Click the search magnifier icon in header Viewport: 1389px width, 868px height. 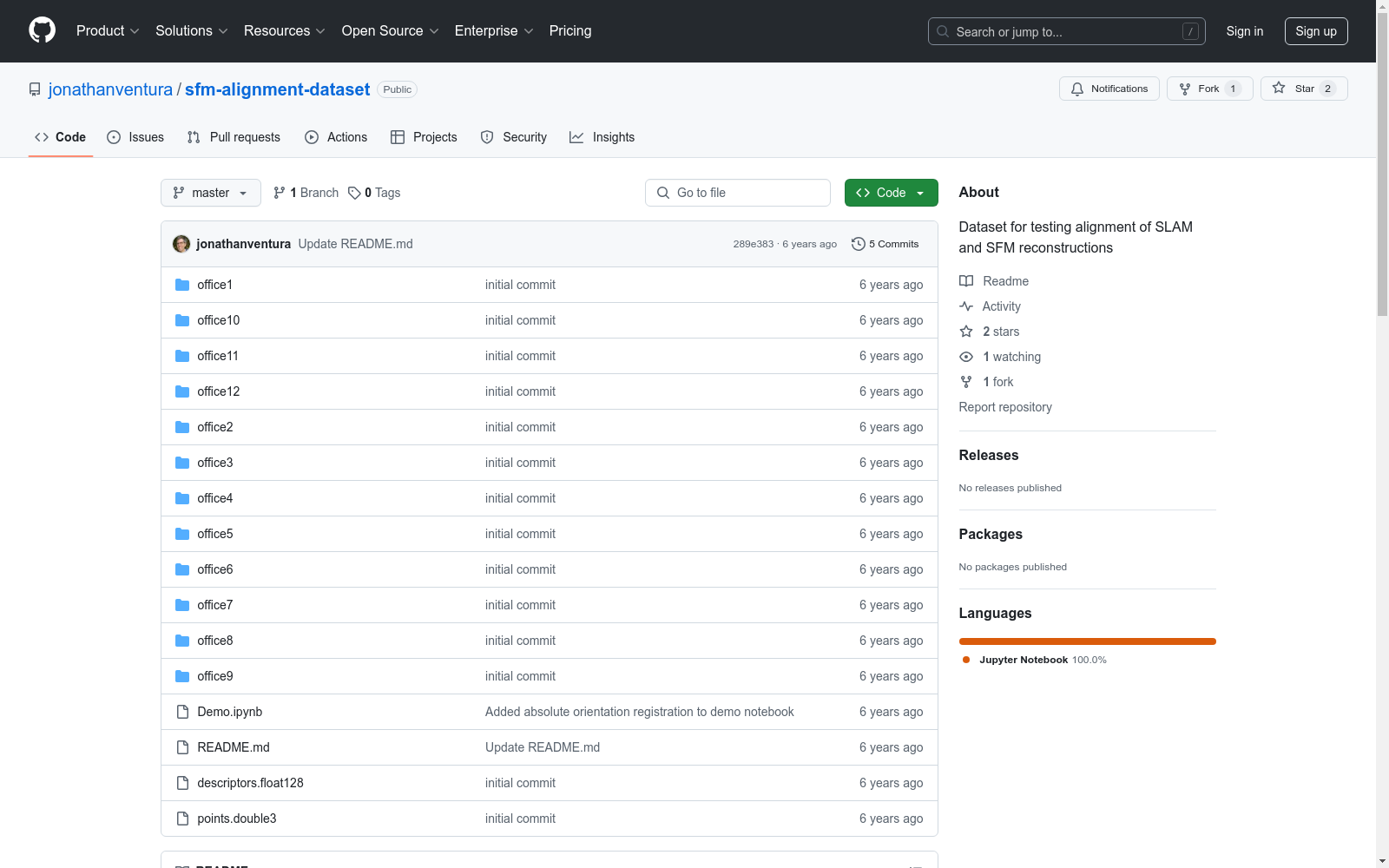pyautogui.click(x=943, y=31)
